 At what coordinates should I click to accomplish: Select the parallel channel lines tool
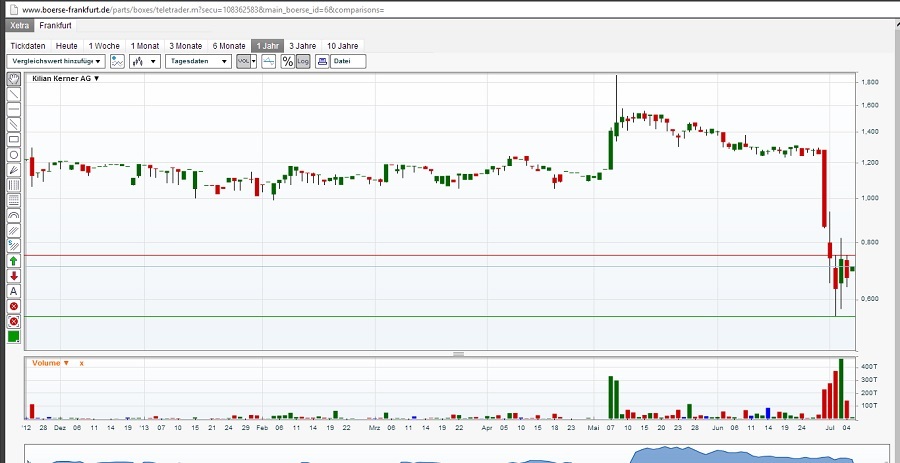[x=14, y=124]
